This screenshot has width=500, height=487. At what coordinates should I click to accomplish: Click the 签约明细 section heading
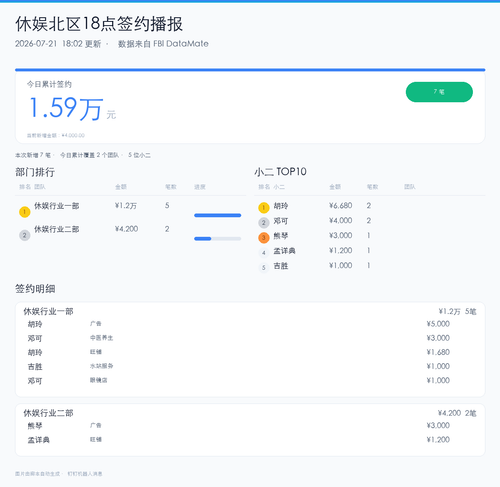[35, 289]
